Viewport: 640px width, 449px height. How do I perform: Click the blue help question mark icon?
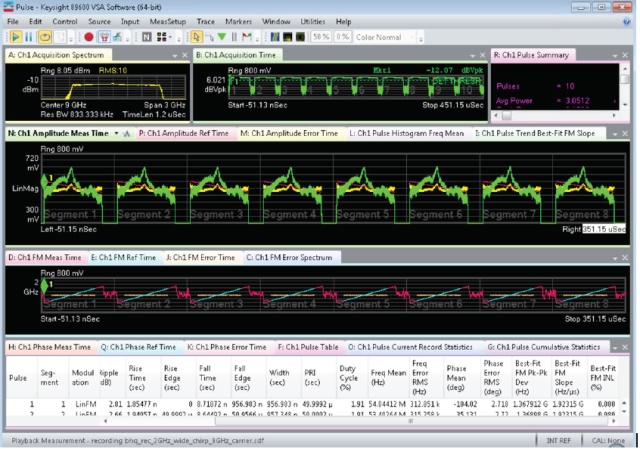[627, 22]
